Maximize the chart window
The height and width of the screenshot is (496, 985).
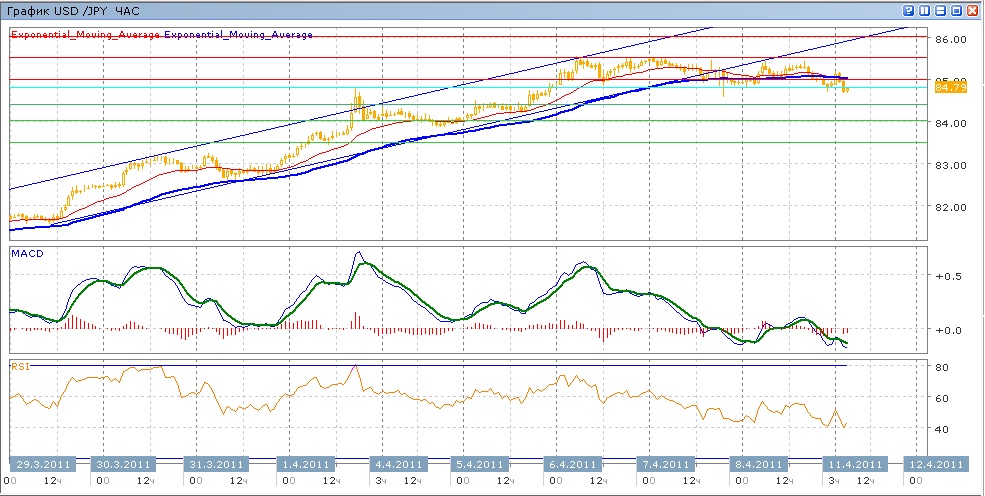[956, 11]
